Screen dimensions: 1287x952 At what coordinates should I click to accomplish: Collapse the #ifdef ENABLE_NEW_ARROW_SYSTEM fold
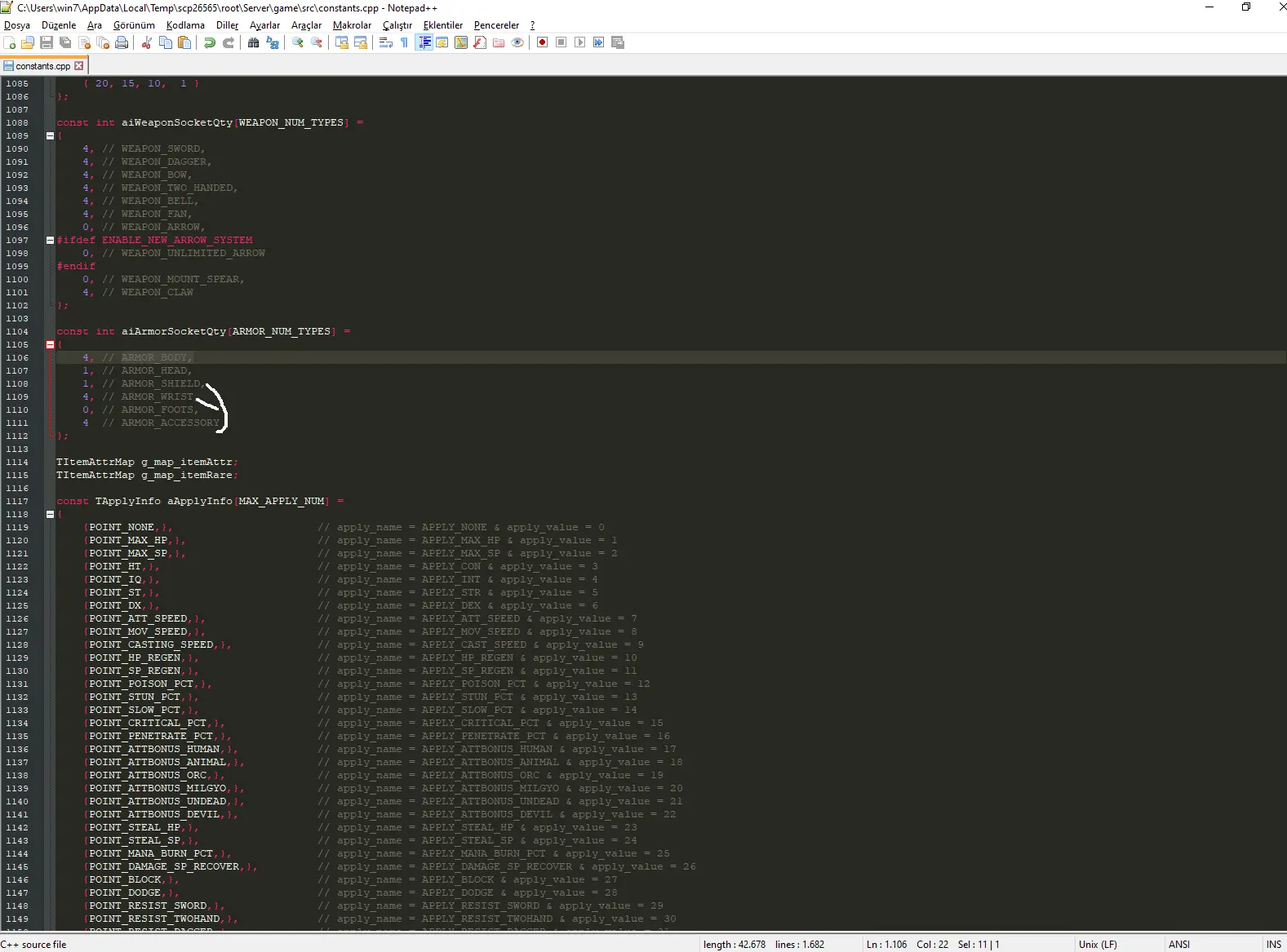click(x=50, y=241)
